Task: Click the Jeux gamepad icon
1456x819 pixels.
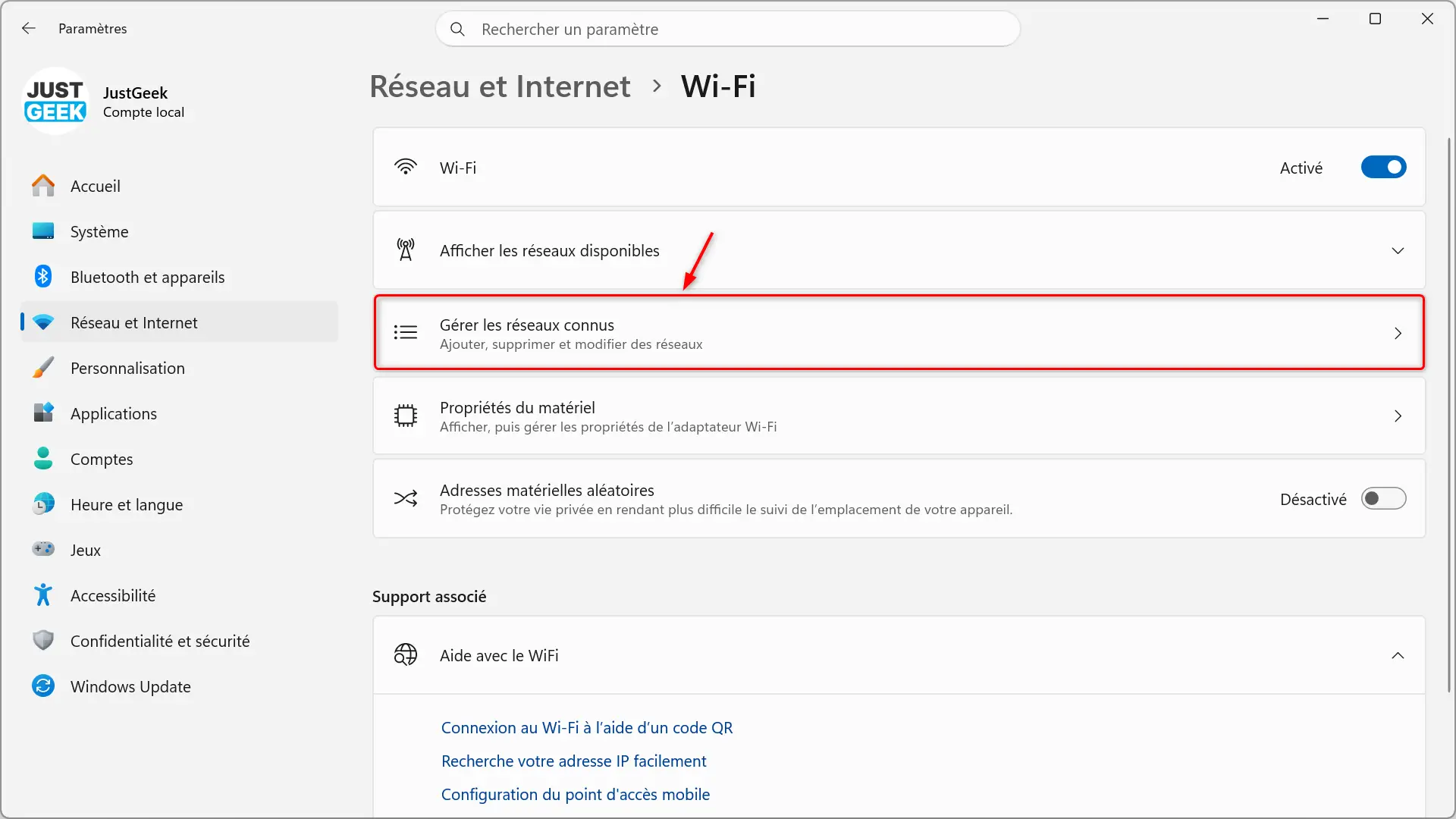Action: point(43,549)
